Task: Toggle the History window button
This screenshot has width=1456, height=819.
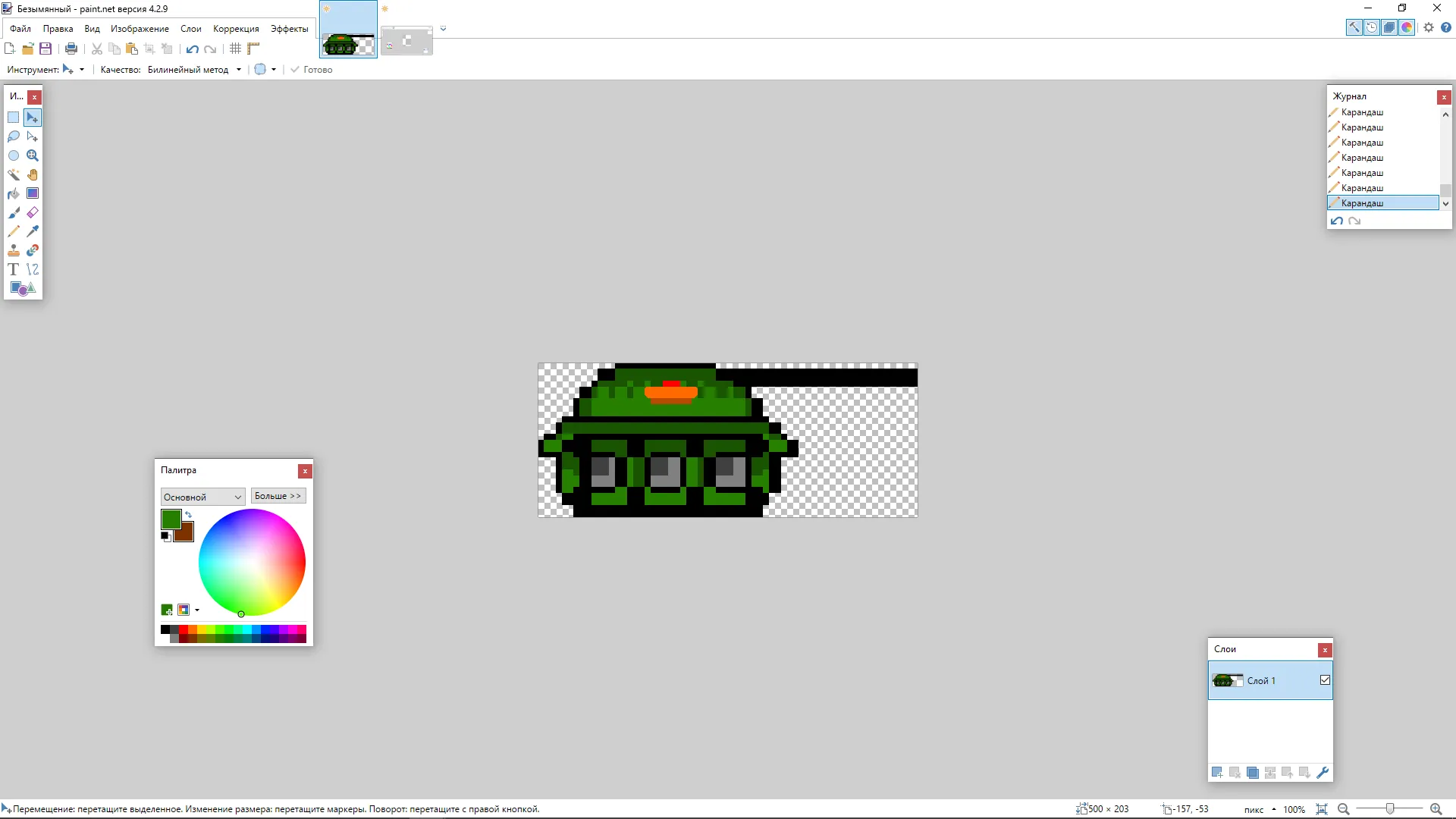Action: click(x=1372, y=27)
